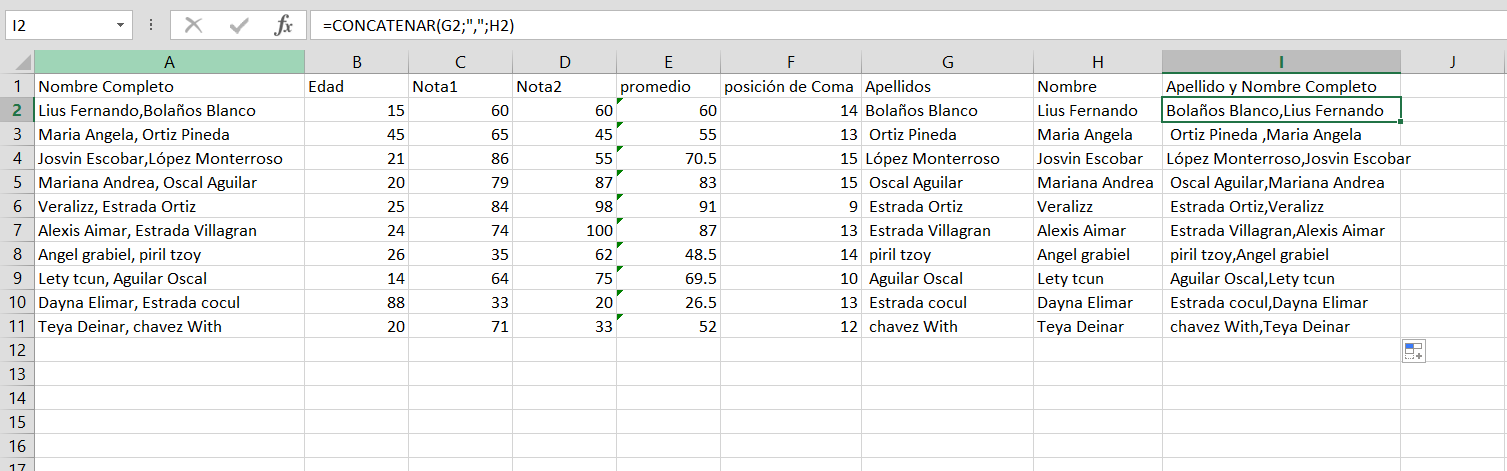This screenshot has width=1507, height=471.
Task: Select the Nota2 cell with value 100
Action: point(564,230)
